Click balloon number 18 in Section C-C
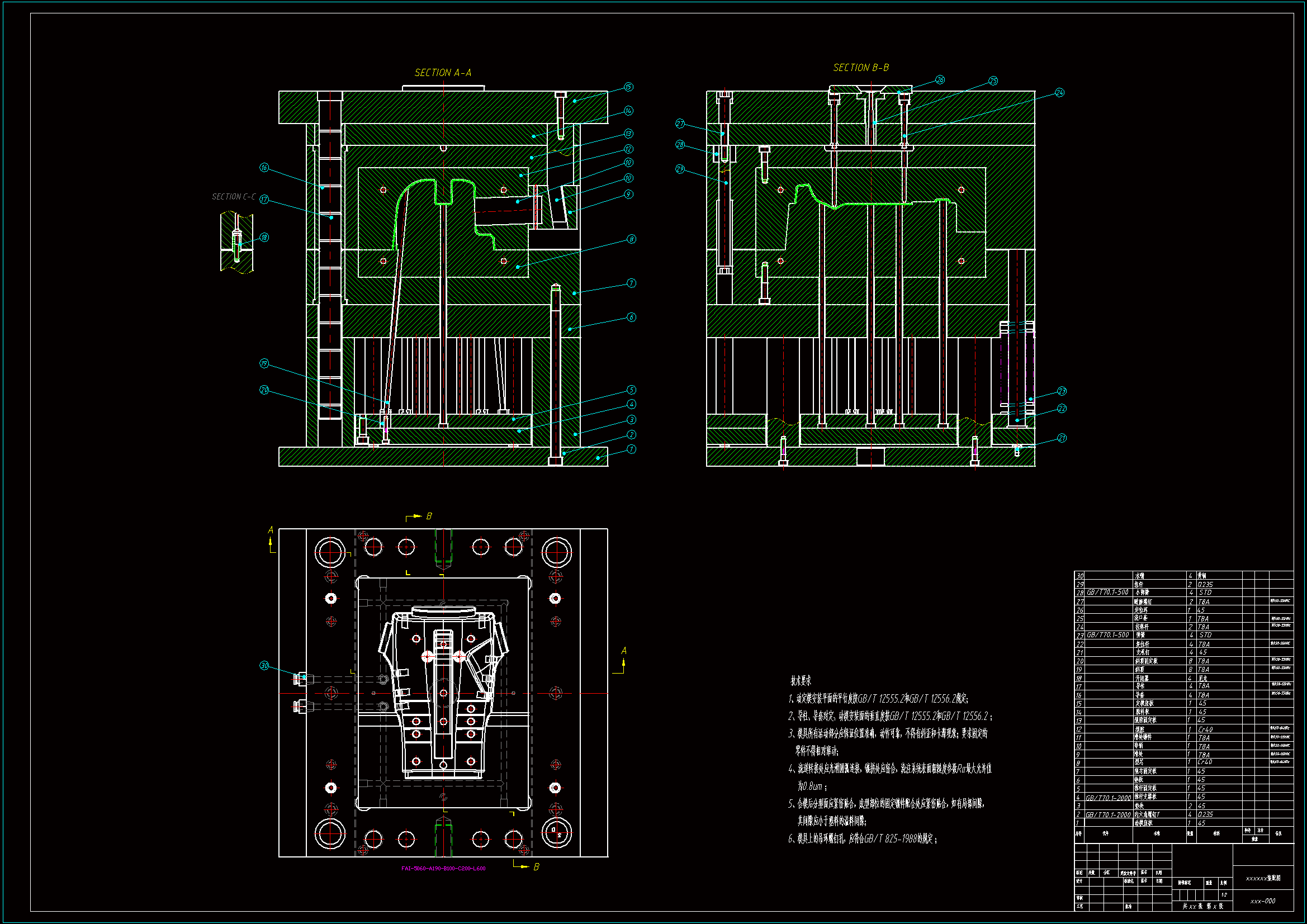This screenshot has height=924, width=1307. point(264,238)
